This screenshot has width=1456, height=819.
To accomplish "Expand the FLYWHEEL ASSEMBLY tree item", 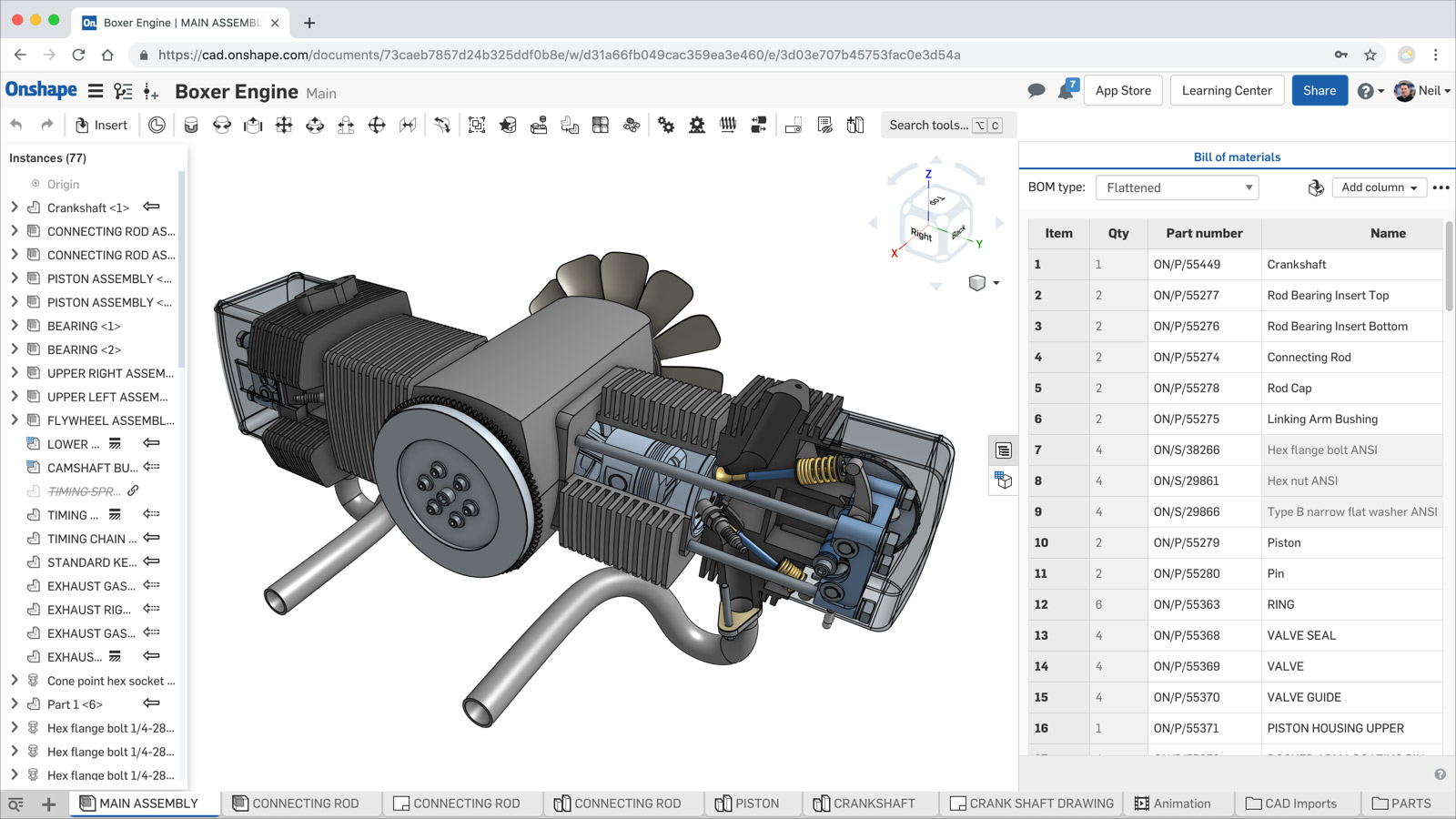I will pyautogui.click(x=15, y=420).
